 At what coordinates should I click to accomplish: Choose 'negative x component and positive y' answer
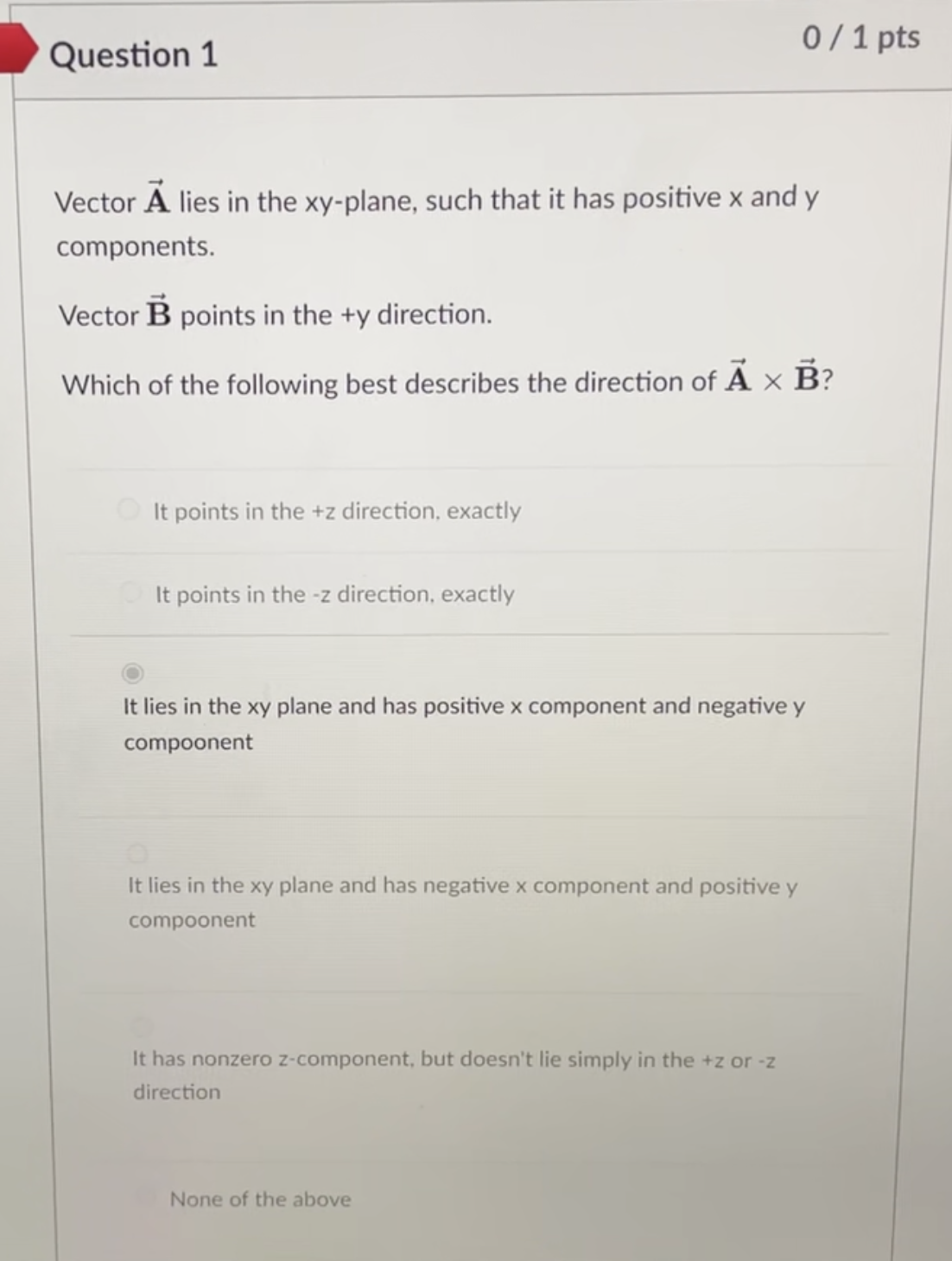coord(136,855)
